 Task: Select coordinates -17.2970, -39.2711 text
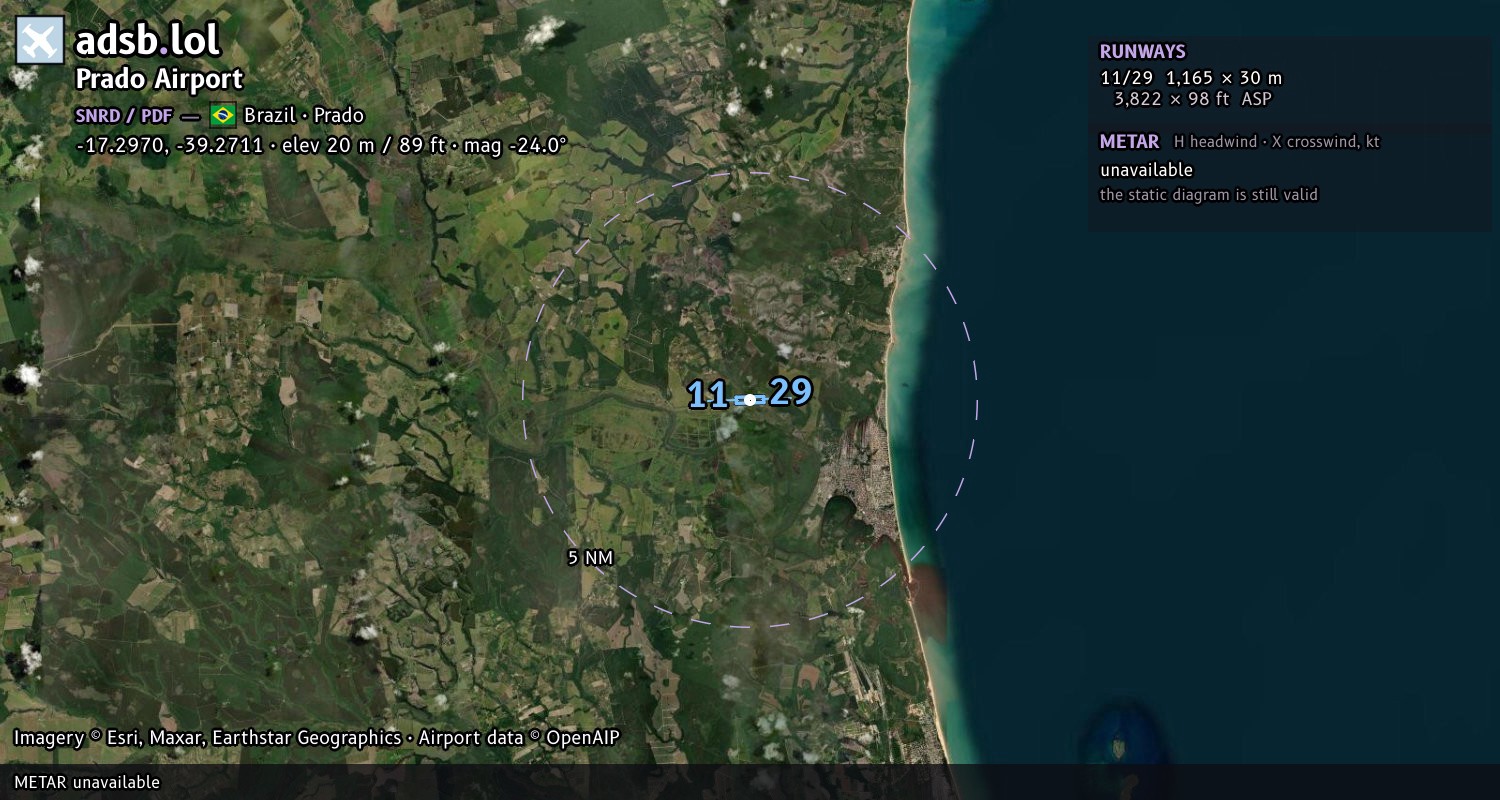click(169, 145)
